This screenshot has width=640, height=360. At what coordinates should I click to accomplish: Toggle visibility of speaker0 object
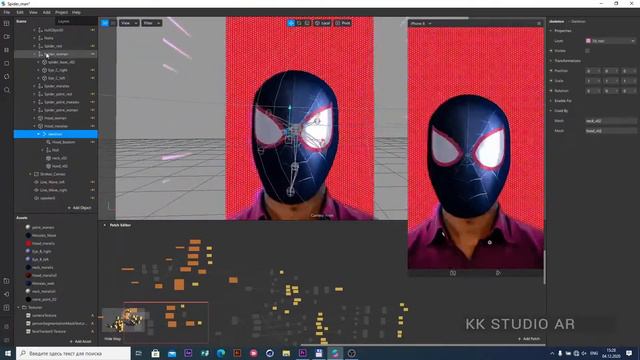93,198
